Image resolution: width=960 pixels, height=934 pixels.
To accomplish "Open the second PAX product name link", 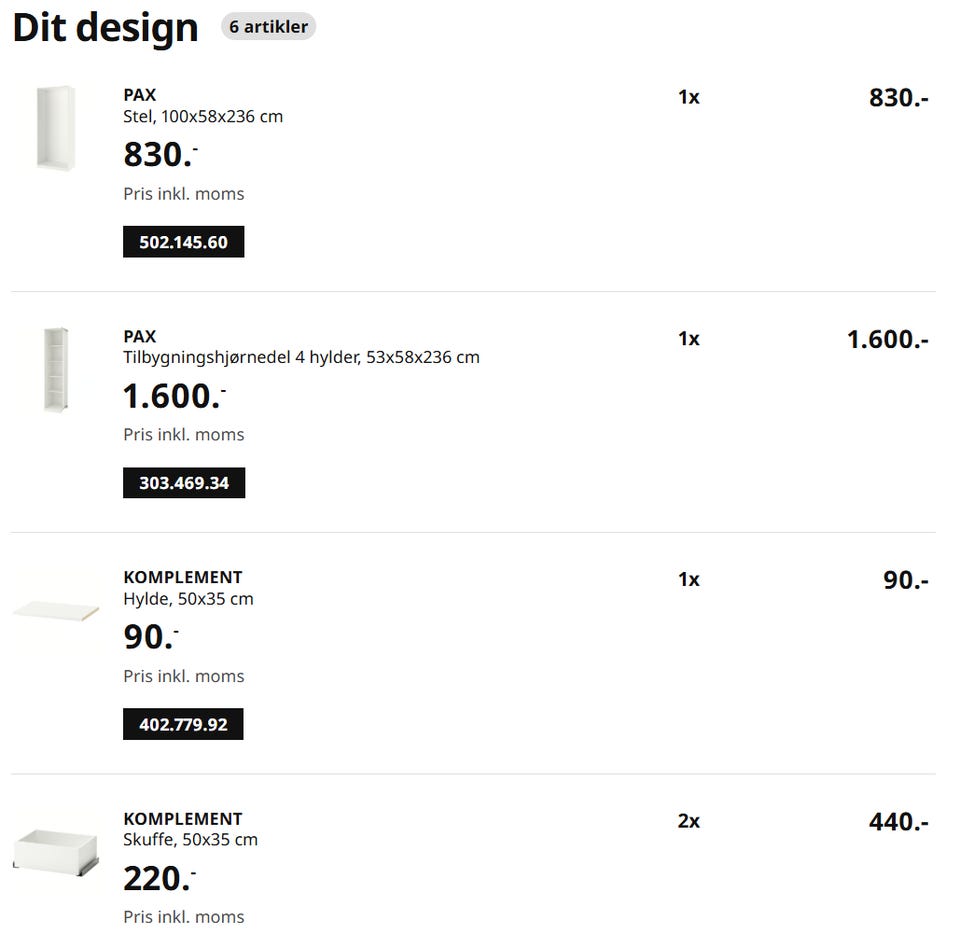I will (140, 336).
